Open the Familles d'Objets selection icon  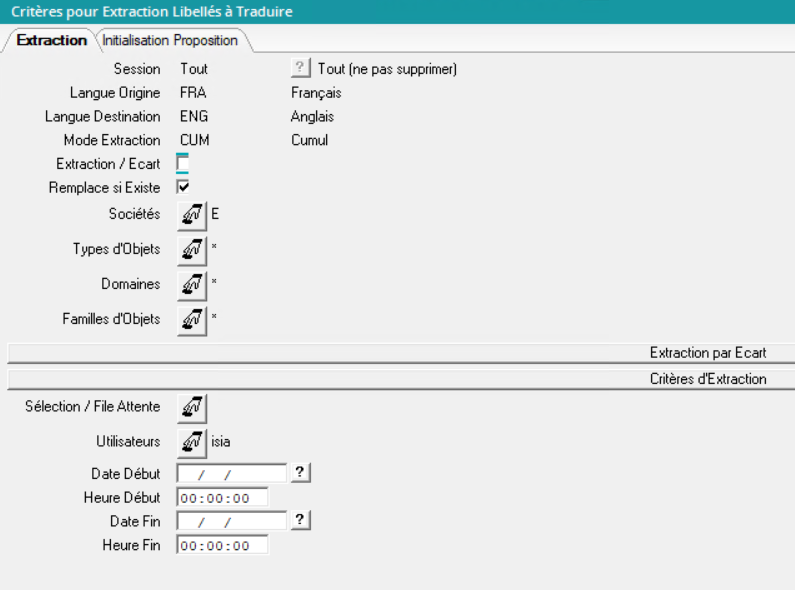coord(192,320)
